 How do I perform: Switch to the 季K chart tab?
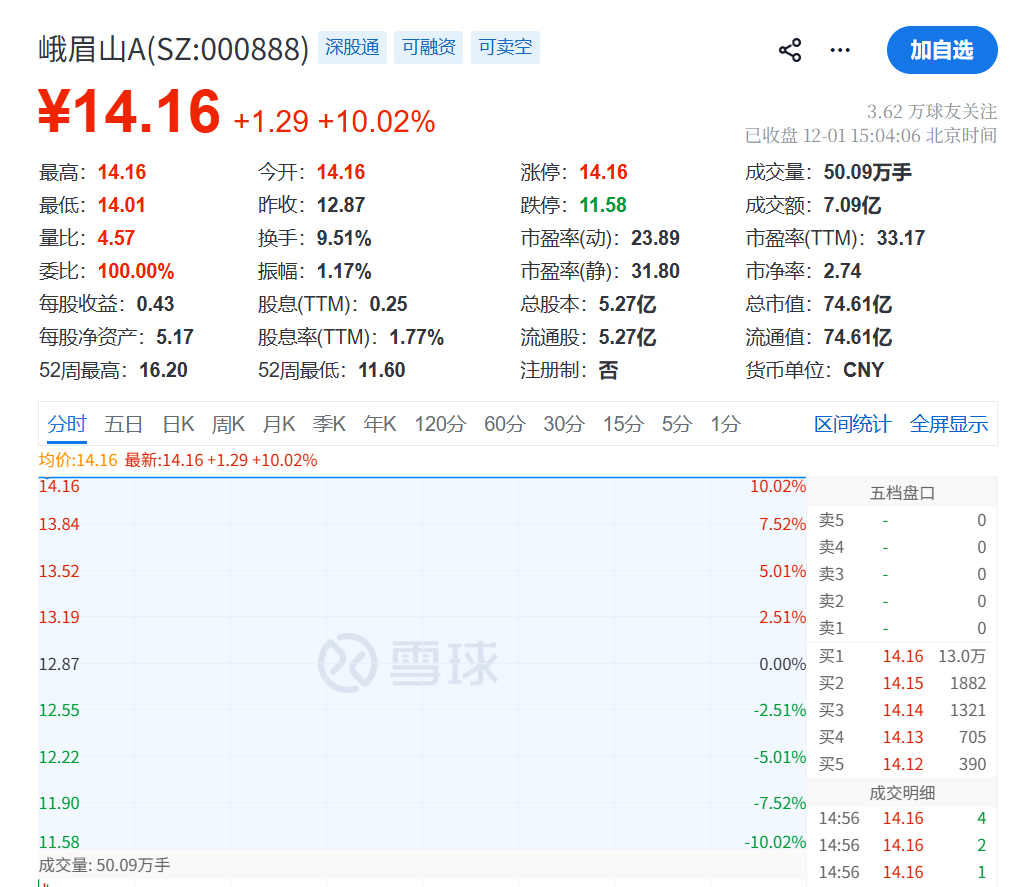[x=329, y=424]
